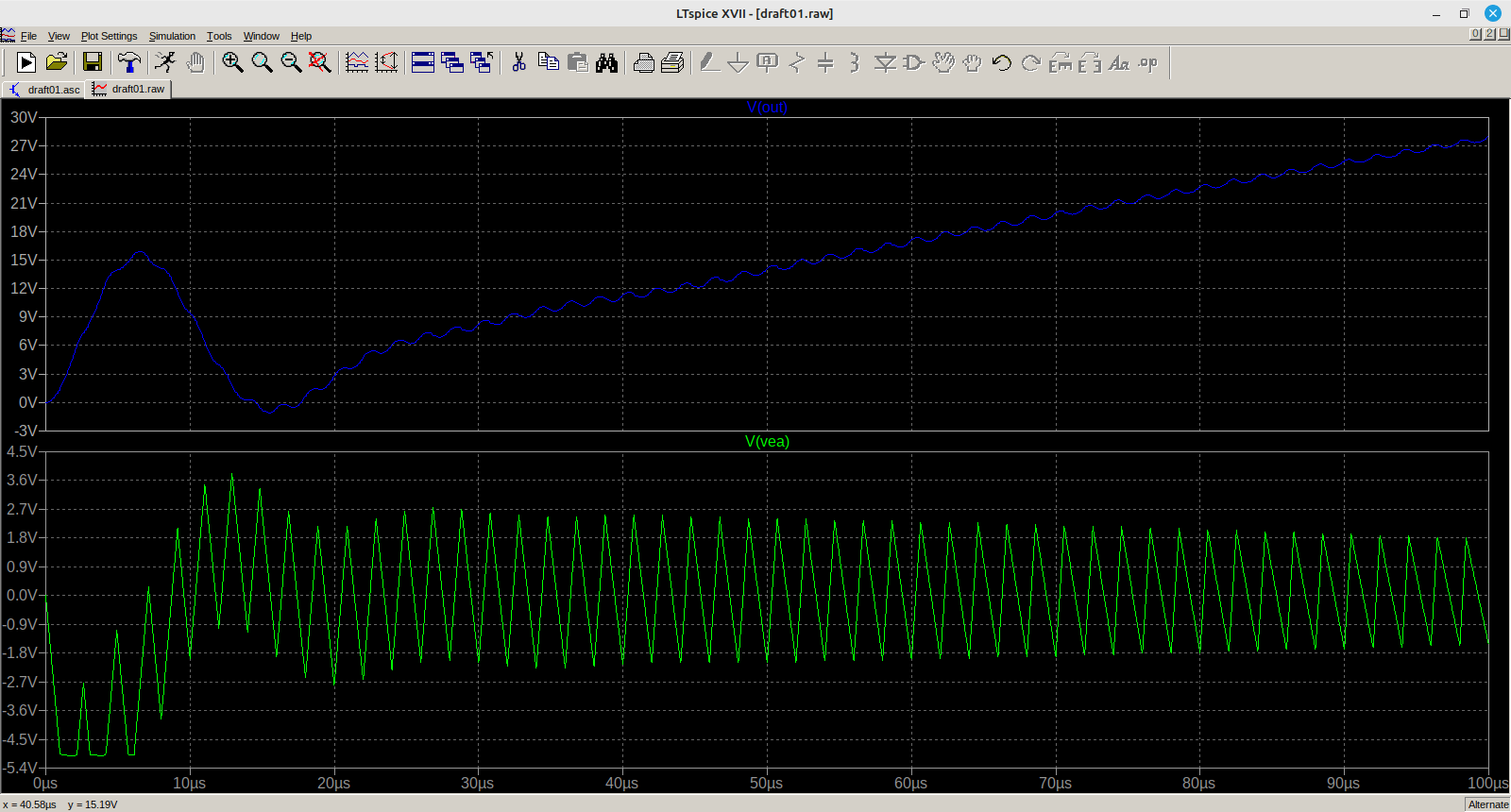Halt simulation with the hand icon

tap(195, 62)
